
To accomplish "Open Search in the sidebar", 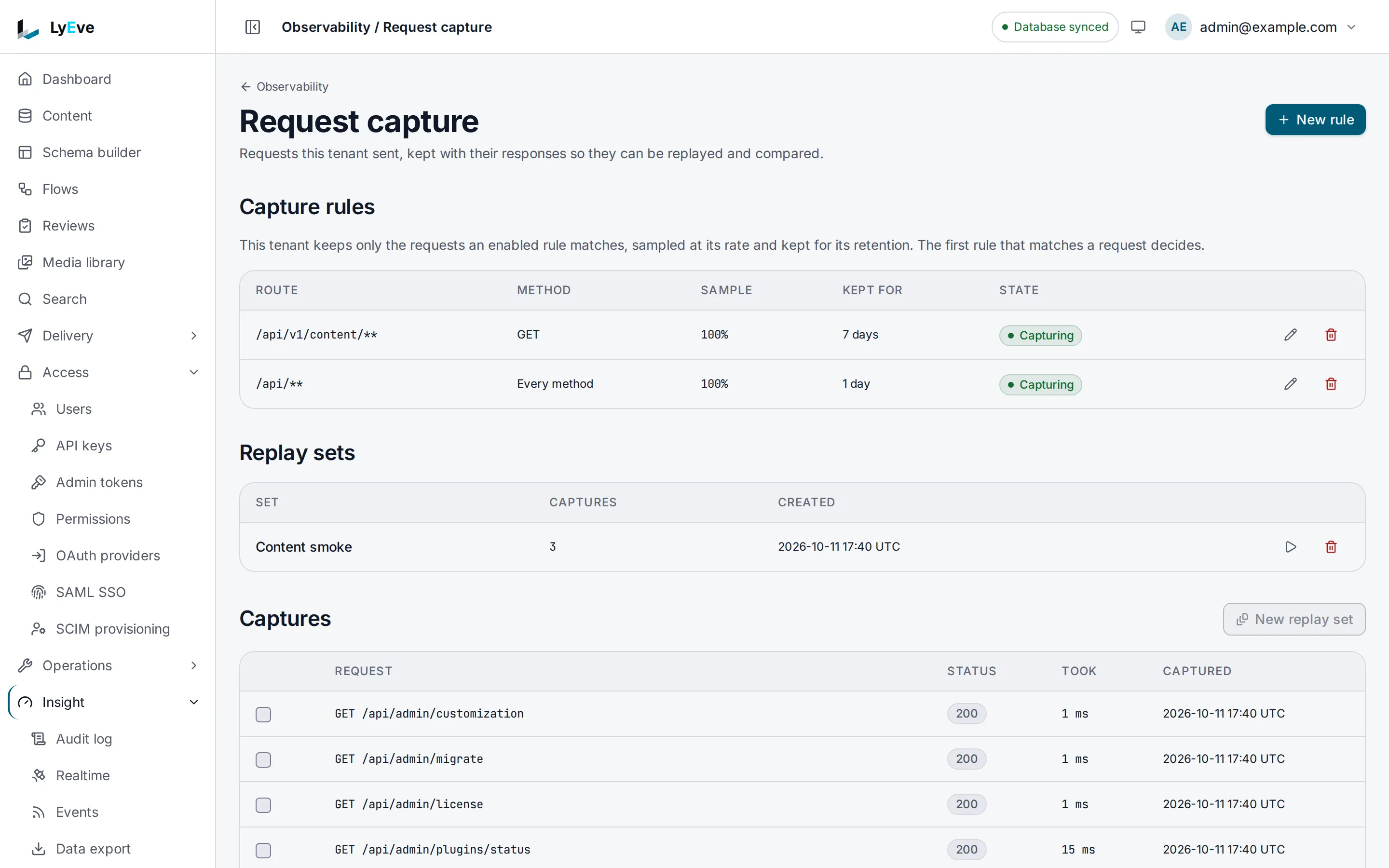I will point(108,299).
